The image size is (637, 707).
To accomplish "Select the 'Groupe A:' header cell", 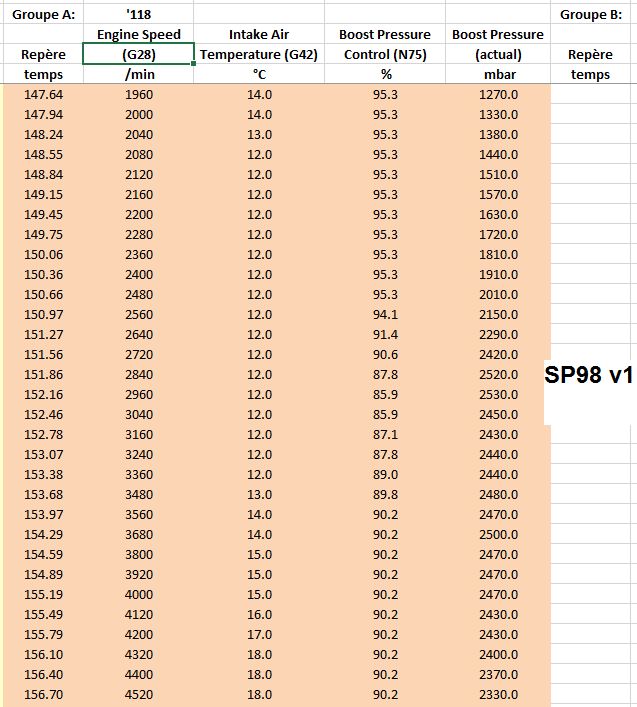I will tap(43, 14).
